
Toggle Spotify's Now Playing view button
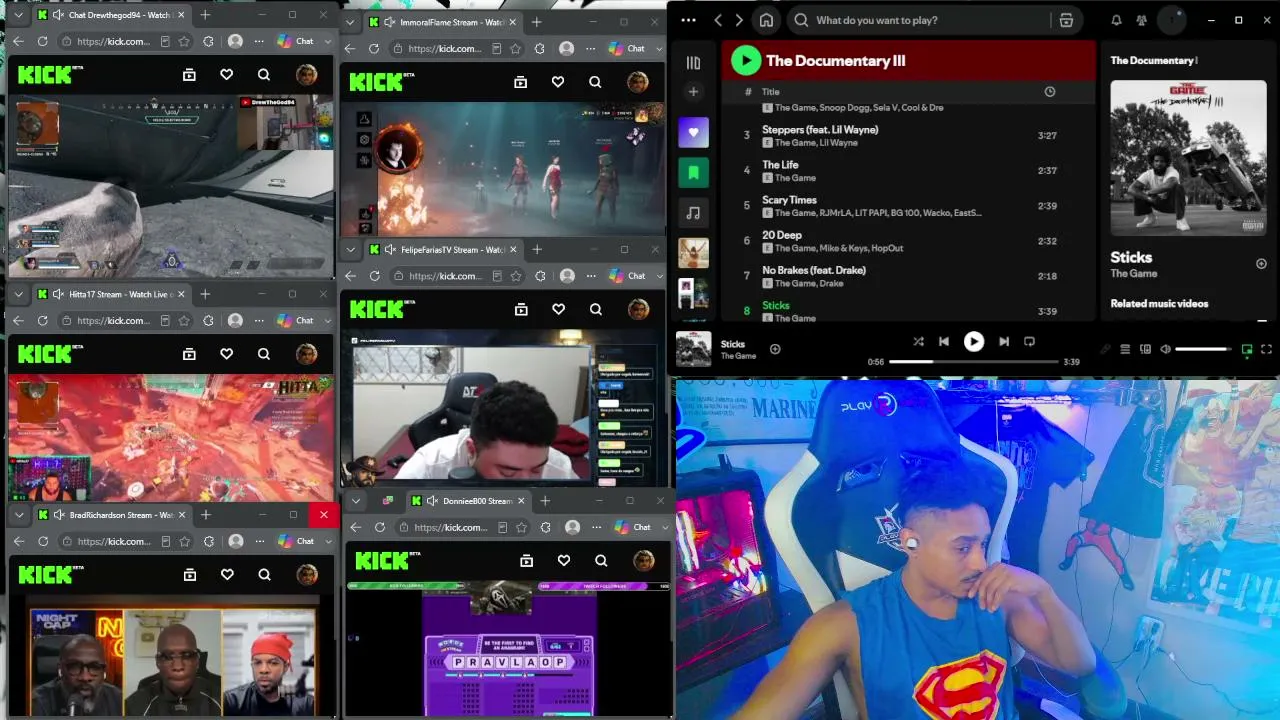1247,349
